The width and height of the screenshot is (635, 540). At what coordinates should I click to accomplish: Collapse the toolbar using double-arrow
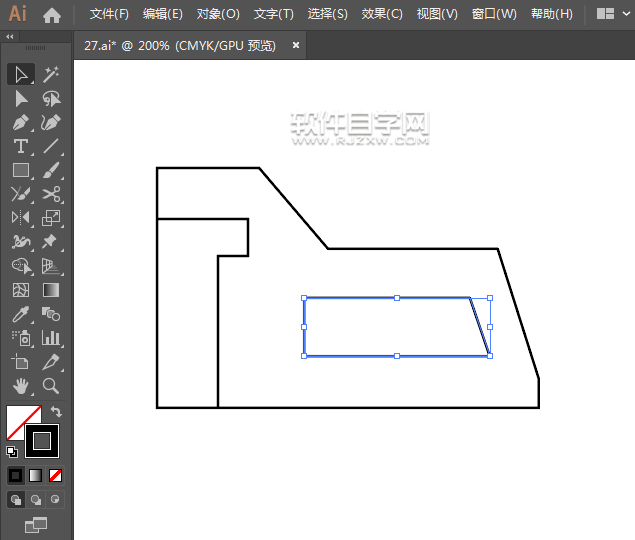[10, 36]
